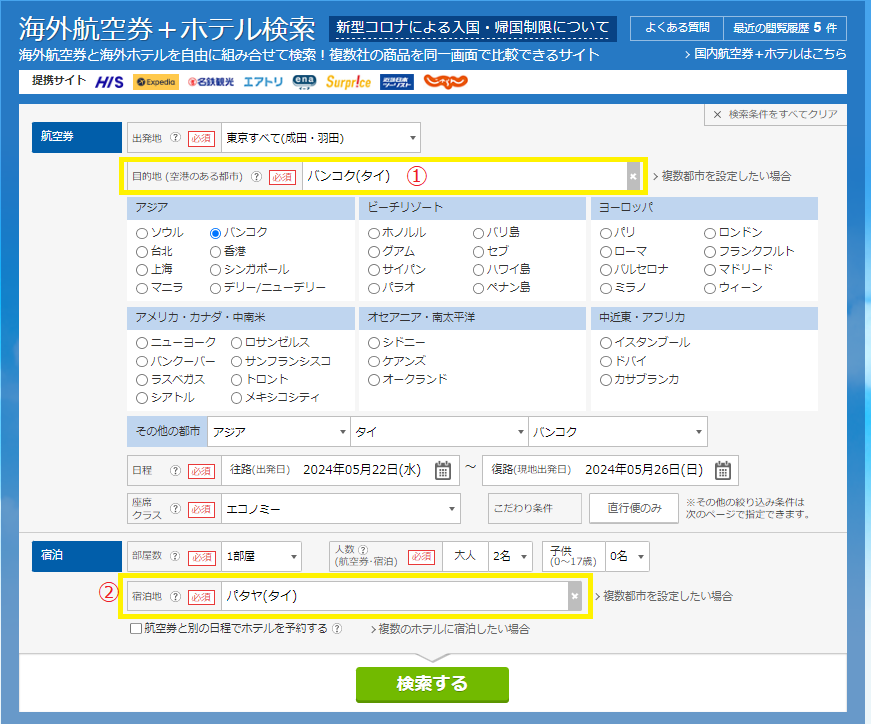Choose ロンドン as destination
This screenshot has width=871, height=725.
coord(710,233)
